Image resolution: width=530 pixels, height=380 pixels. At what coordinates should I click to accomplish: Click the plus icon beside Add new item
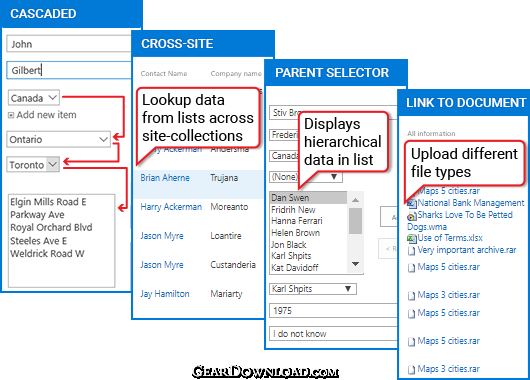pos(11,115)
